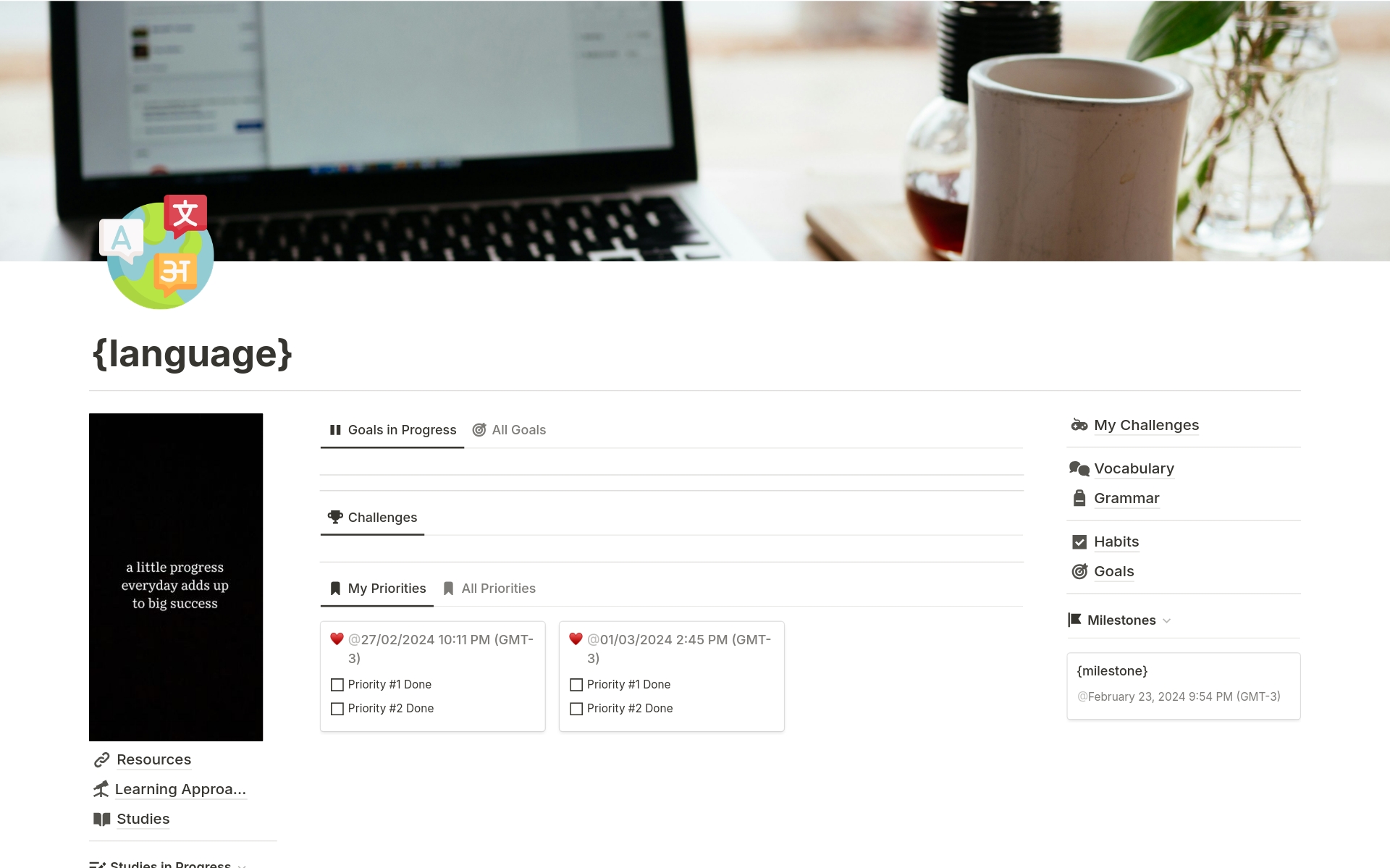Click the translation/language app icon
This screenshot has height=868, width=1390.
pyautogui.click(x=155, y=252)
